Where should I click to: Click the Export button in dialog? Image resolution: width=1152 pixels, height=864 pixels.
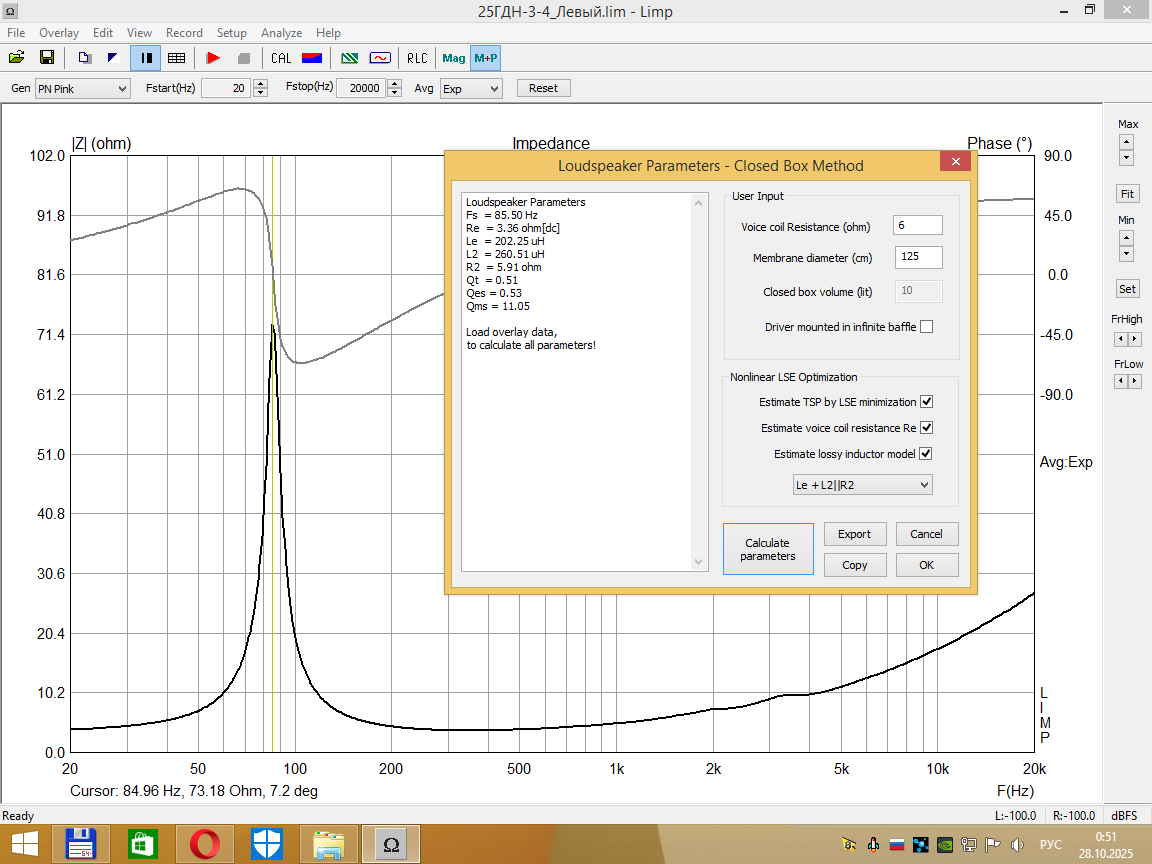[x=854, y=534]
